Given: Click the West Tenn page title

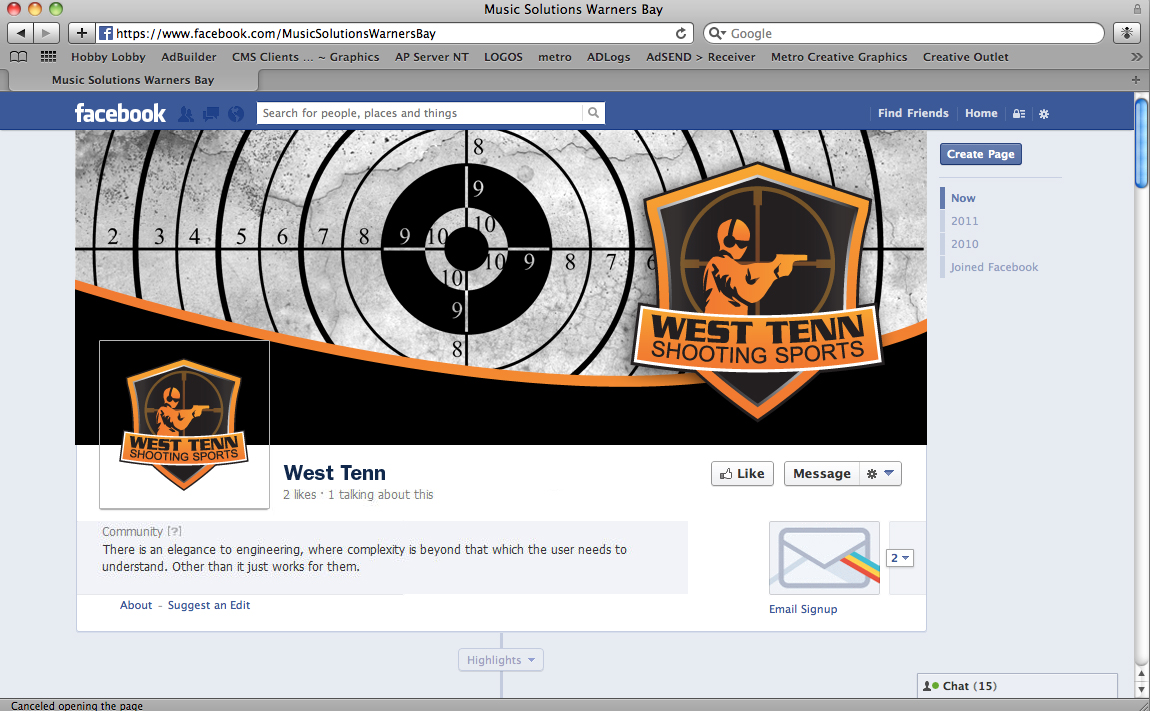Looking at the screenshot, I should (x=334, y=473).
